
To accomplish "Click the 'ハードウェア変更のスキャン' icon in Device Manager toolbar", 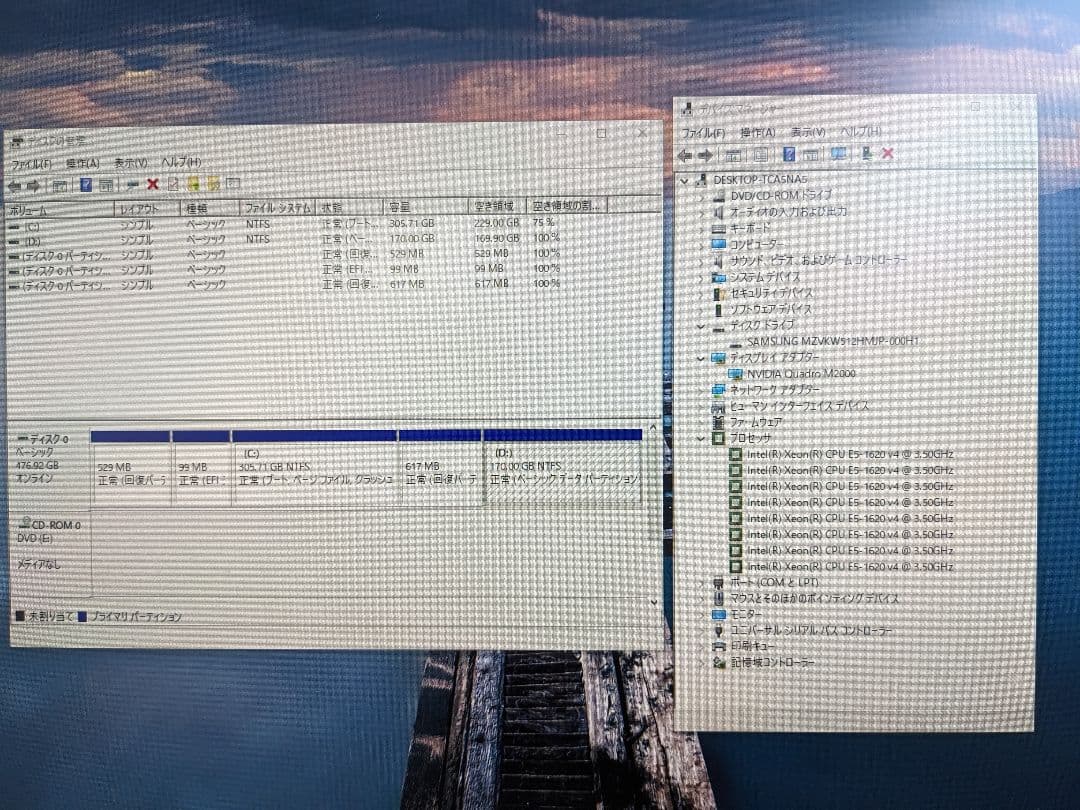I will 839,154.
